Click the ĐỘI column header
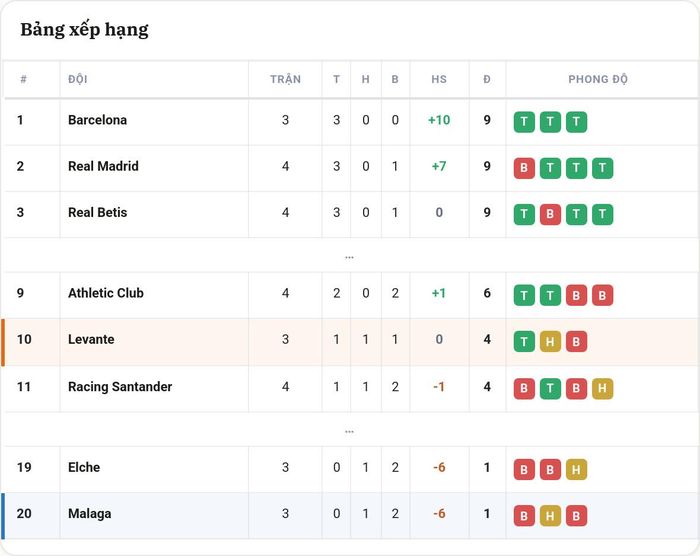 (78, 79)
